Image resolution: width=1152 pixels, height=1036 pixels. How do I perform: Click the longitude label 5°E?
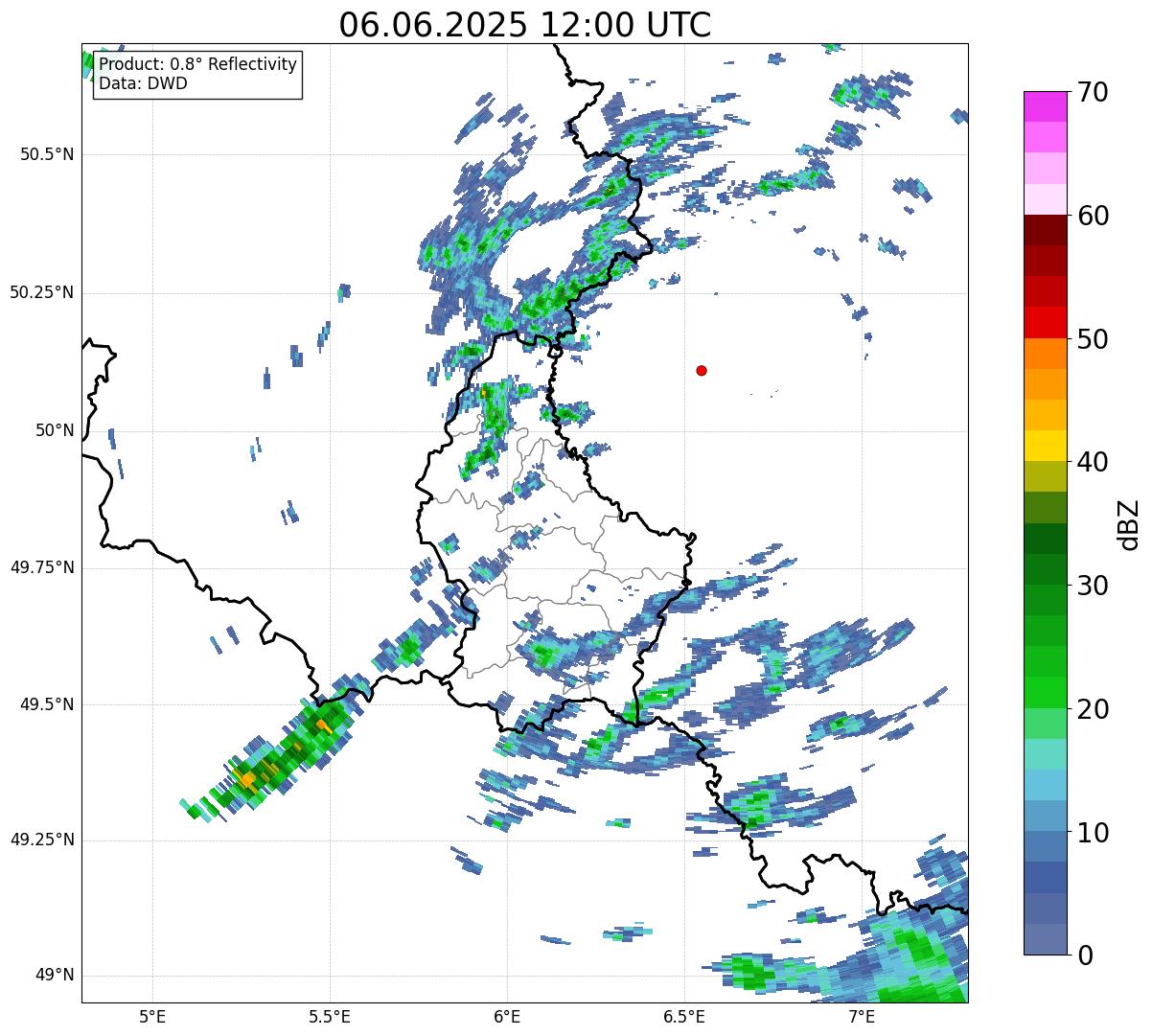152,1017
